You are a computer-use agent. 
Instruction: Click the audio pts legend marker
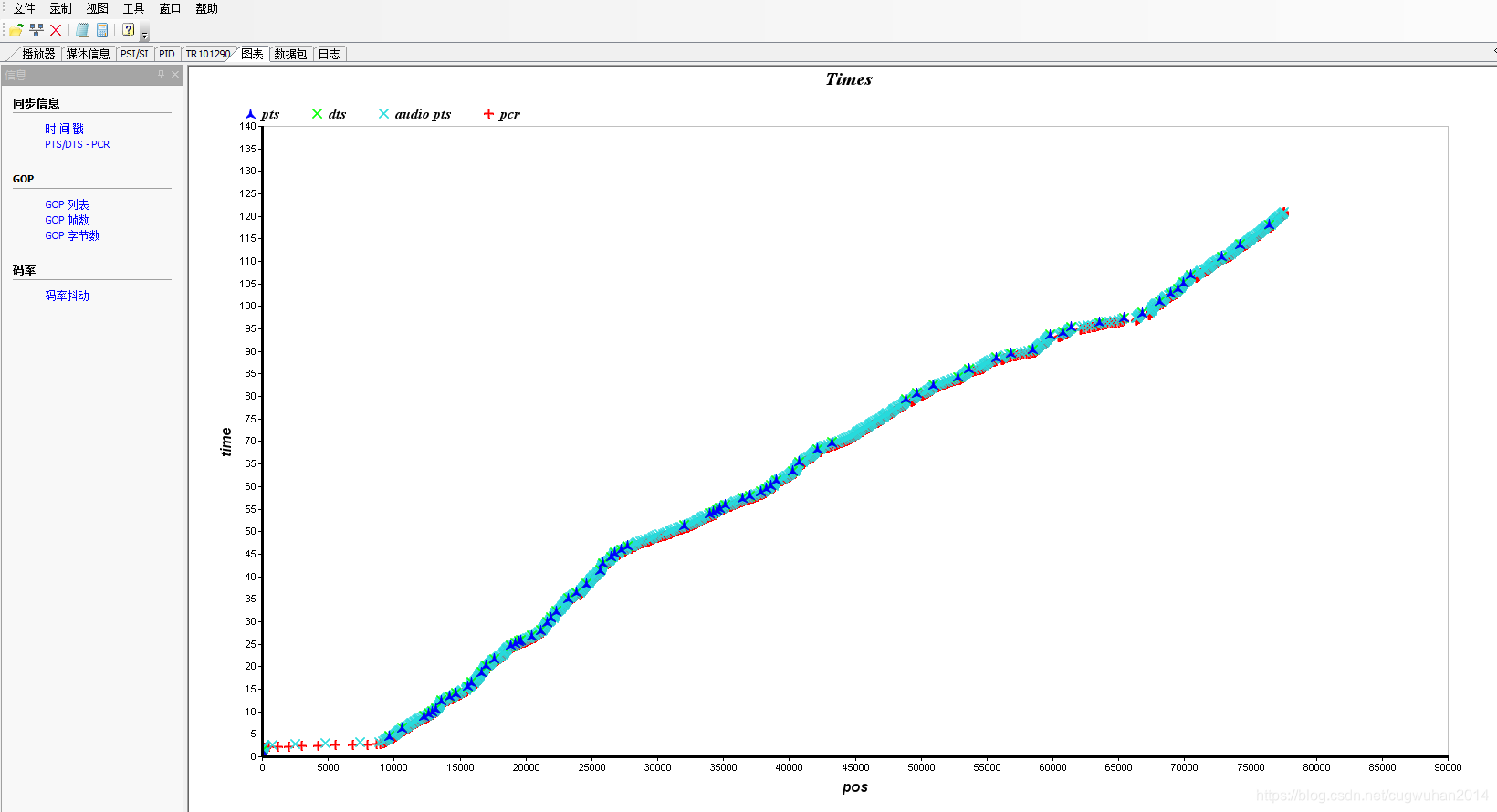coord(383,114)
